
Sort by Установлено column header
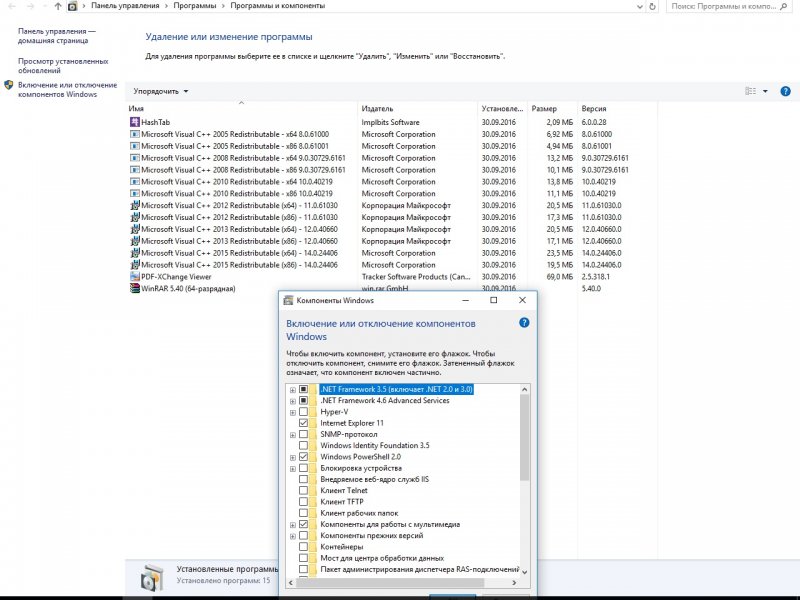coord(503,108)
